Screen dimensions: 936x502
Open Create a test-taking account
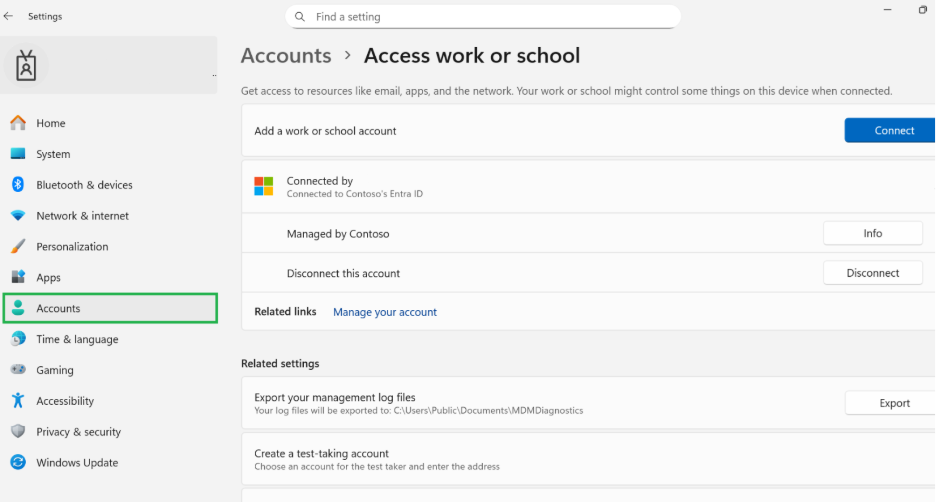pyautogui.click(x=588, y=459)
